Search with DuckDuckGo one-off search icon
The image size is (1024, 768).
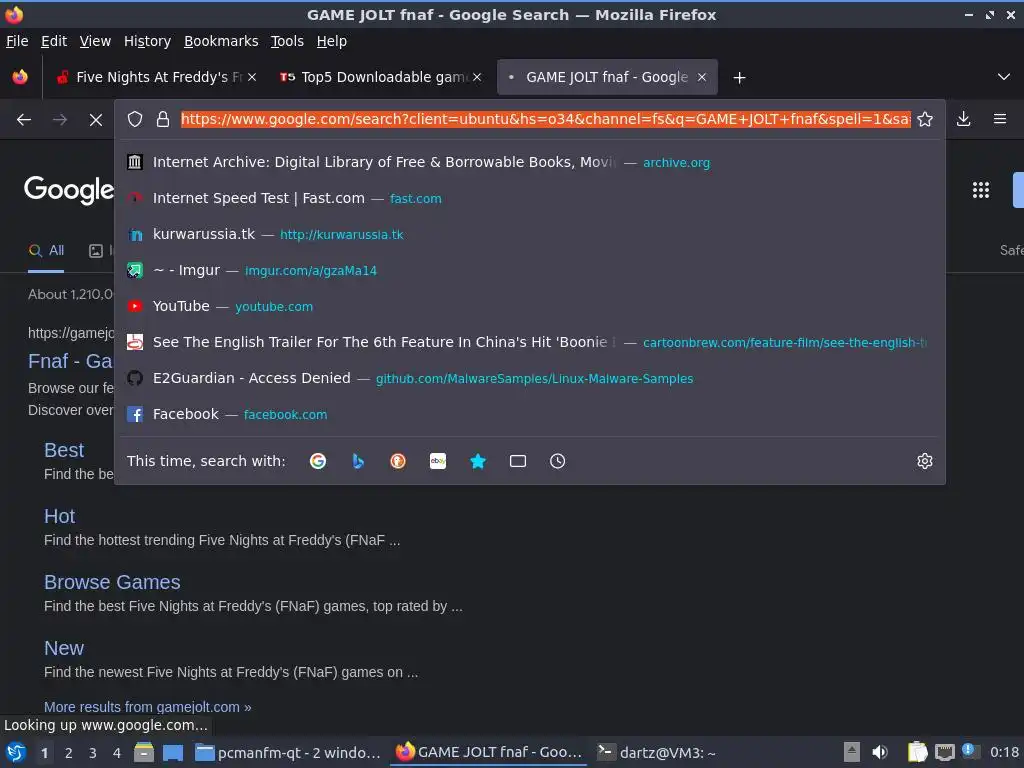(398, 461)
